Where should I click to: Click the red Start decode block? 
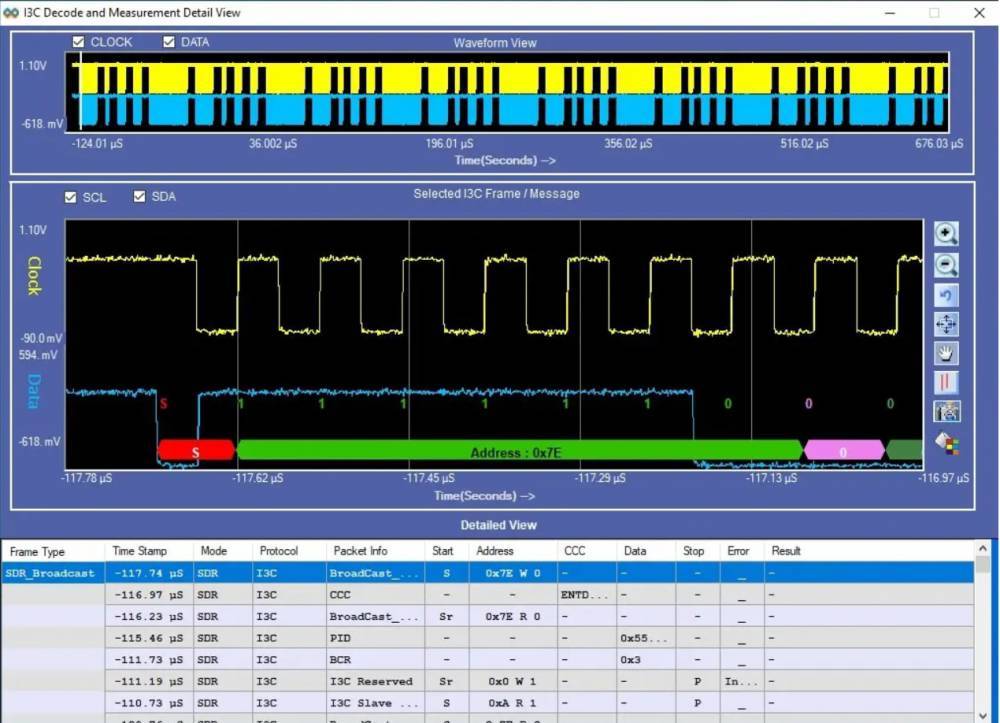click(196, 452)
